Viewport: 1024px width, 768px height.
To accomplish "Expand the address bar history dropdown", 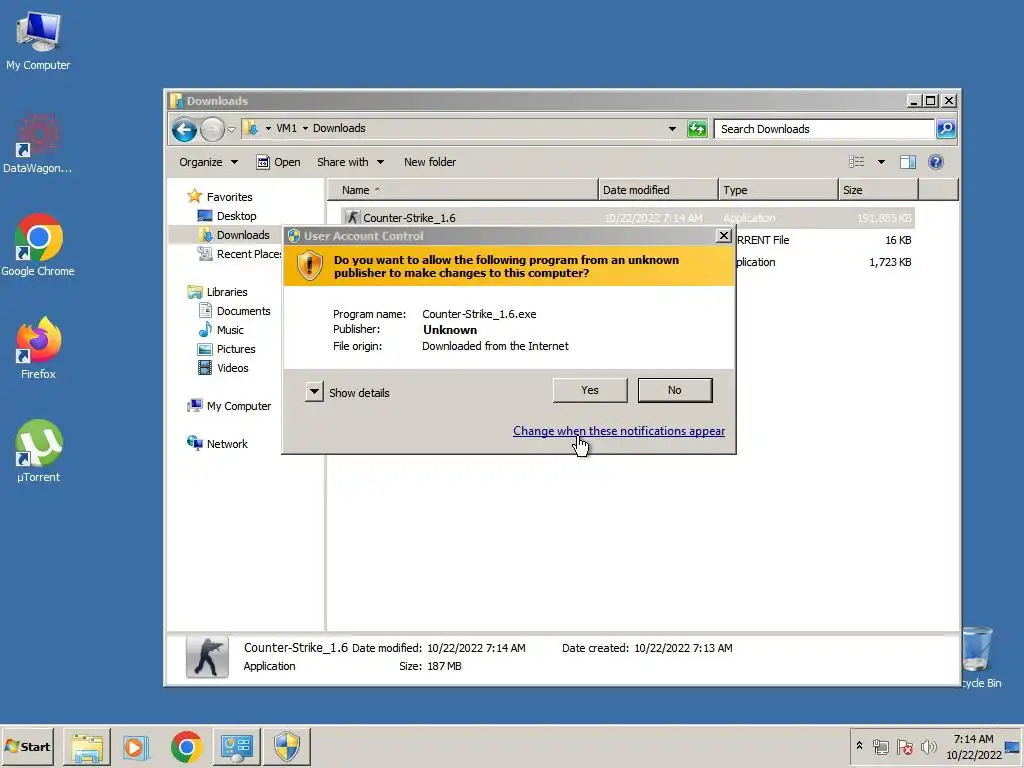I will tap(672, 129).
